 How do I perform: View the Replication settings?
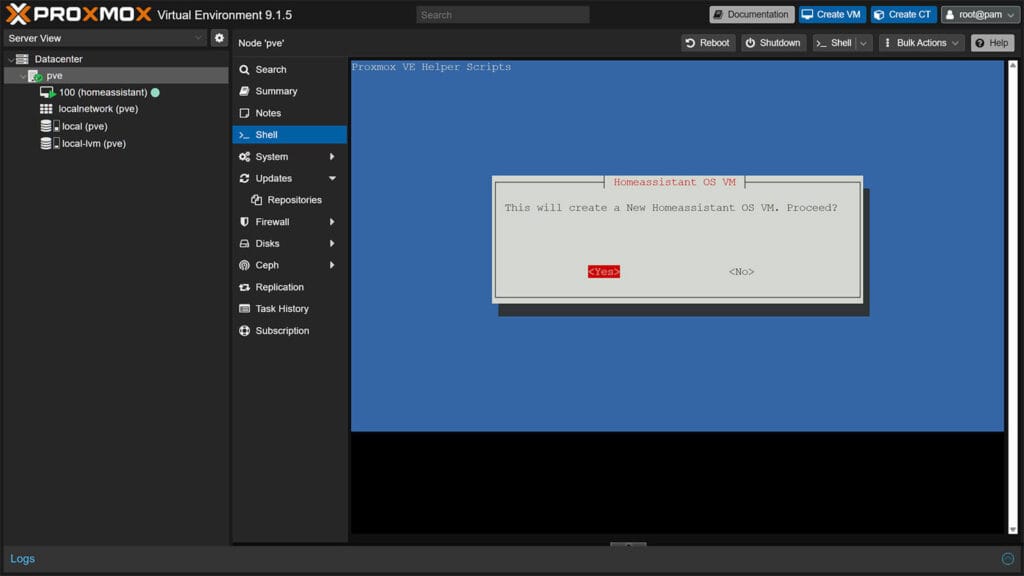click(278, 287)
